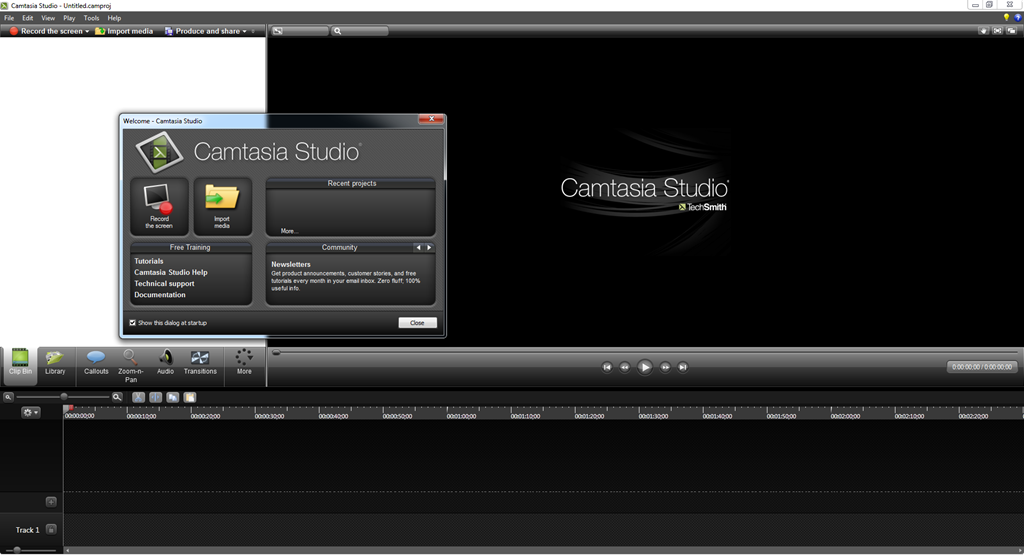Open the Technical support link
The height and width of the screenshot is (555, 1024).
(x=164, y=283)
